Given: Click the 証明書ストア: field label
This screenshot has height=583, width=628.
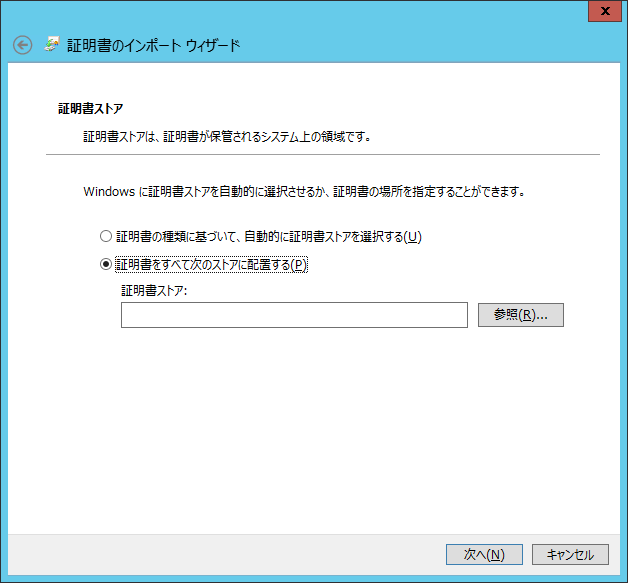Looking at the screenshot, I should tap(154, 290).
